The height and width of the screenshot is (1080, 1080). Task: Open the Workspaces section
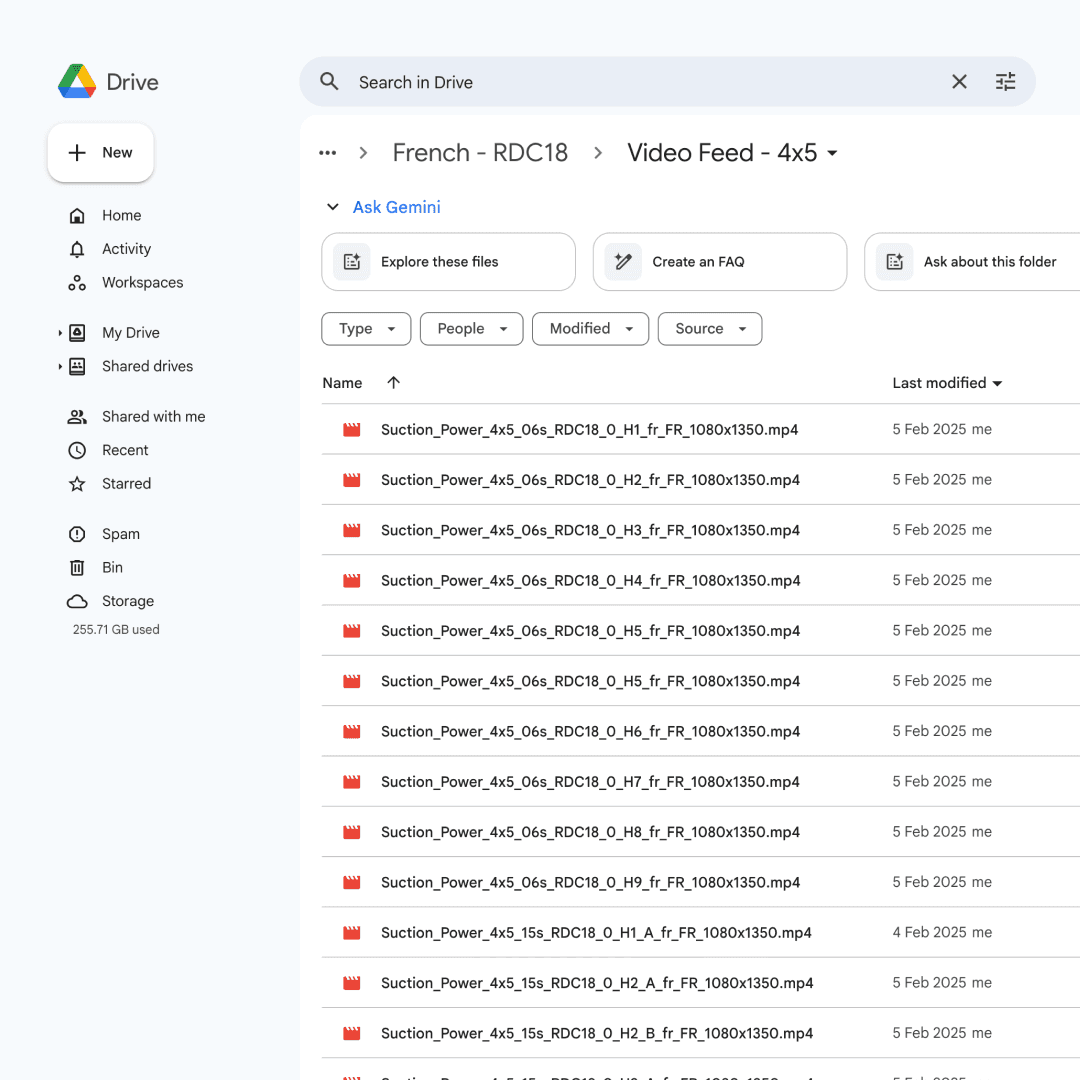click(x=142, y=282)
